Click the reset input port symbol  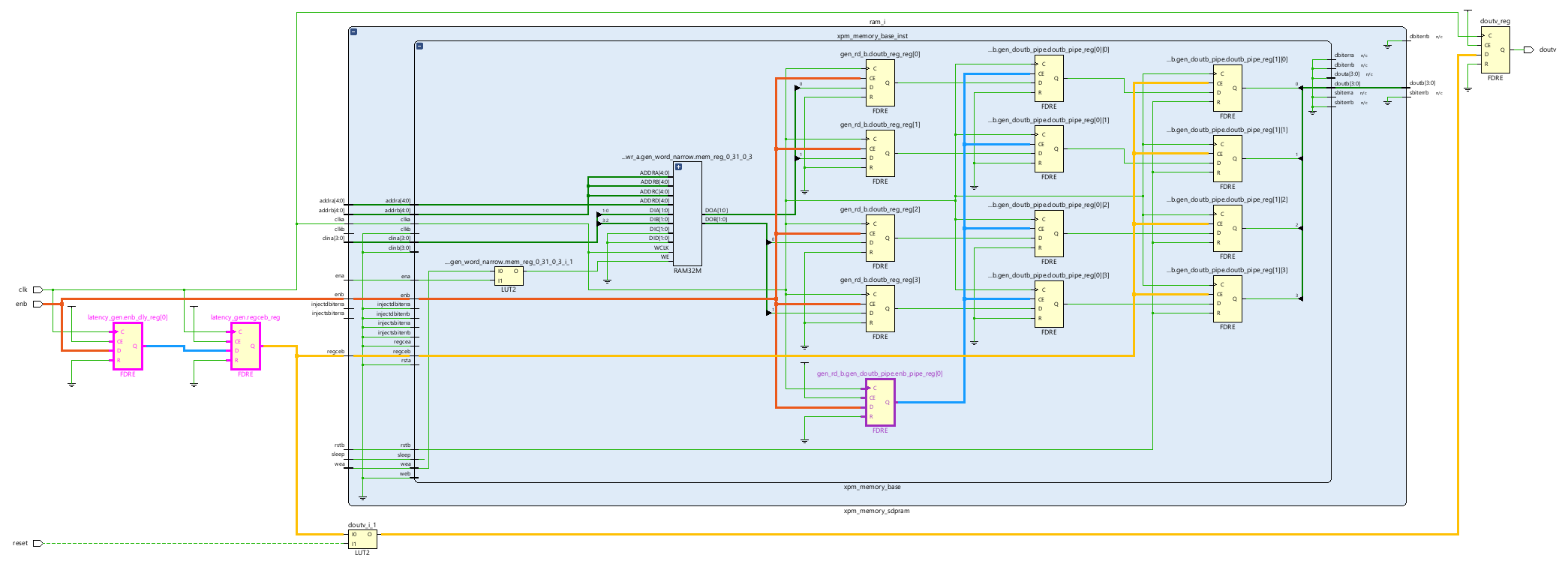click(x=38, y=543)
